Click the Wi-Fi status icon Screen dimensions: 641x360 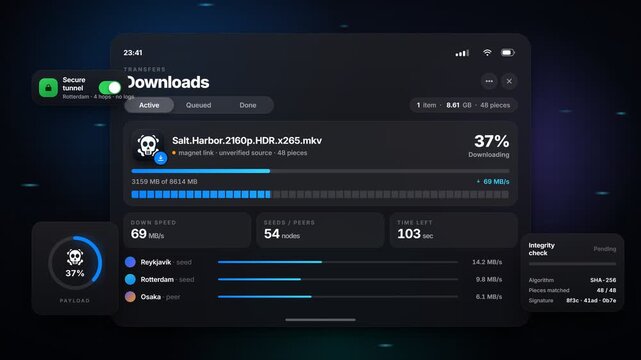[x=487, y=52]
